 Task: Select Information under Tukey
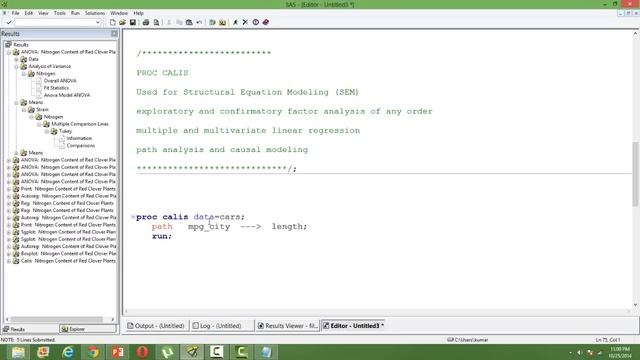[x=79, y=138]
